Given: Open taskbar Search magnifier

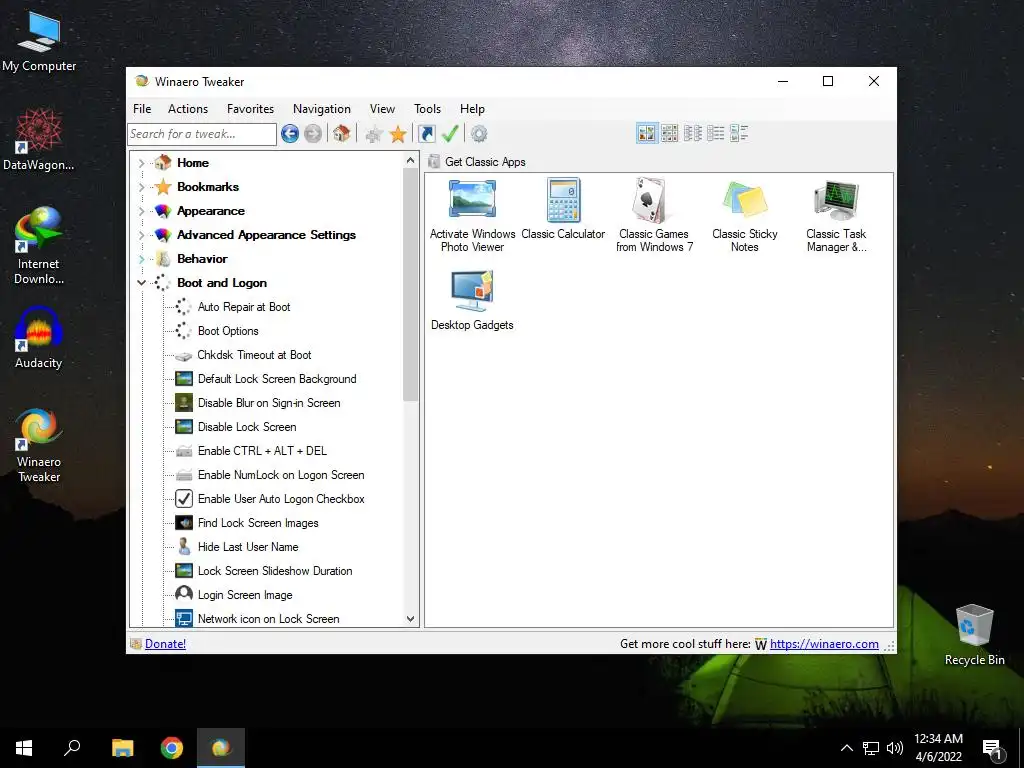Looking at the screenshot, I should pos(72,748).
